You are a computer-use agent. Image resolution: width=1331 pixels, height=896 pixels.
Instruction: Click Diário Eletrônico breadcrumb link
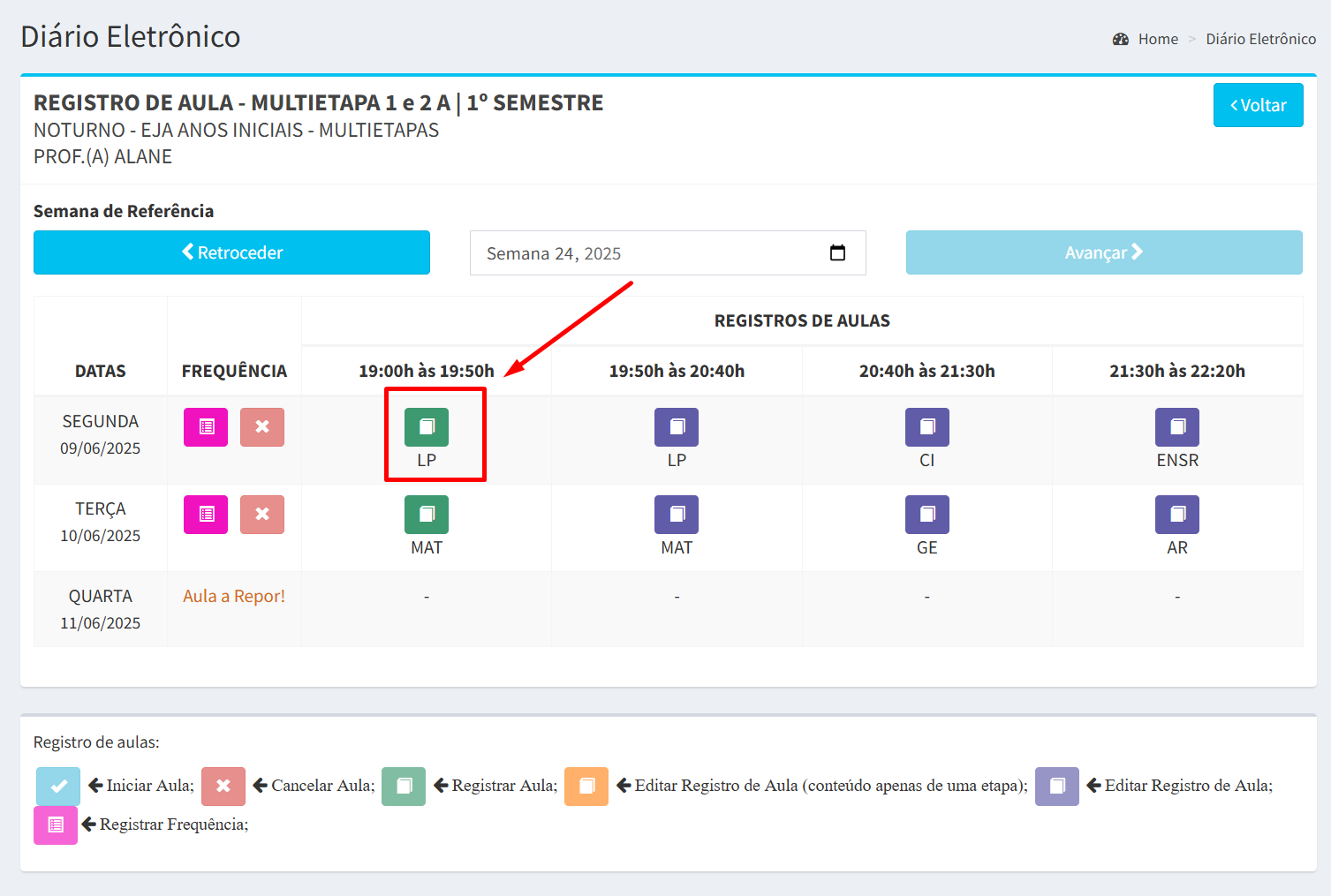(1260, 39)
